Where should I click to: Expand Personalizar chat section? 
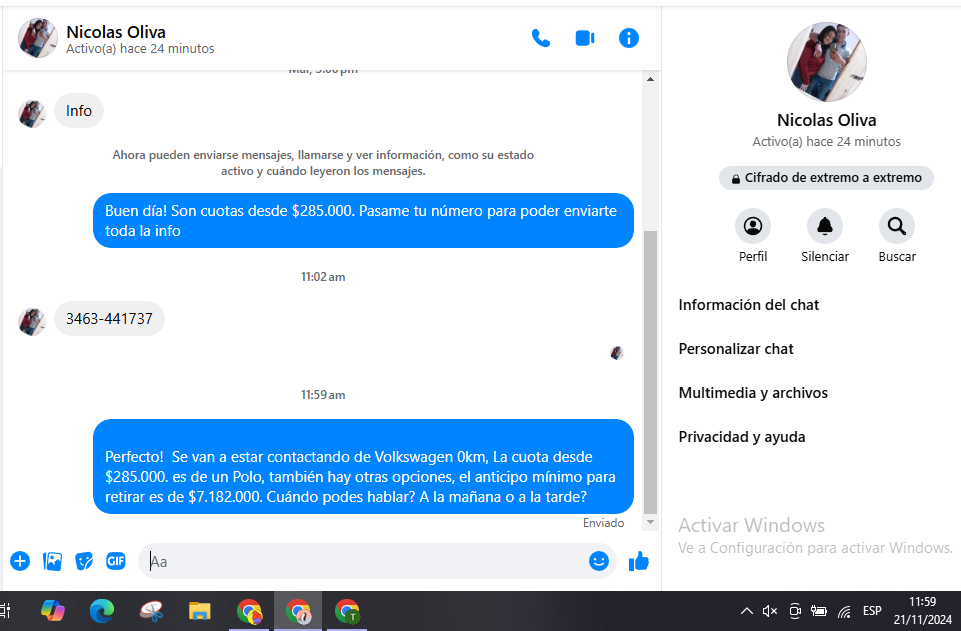point(735,349)
